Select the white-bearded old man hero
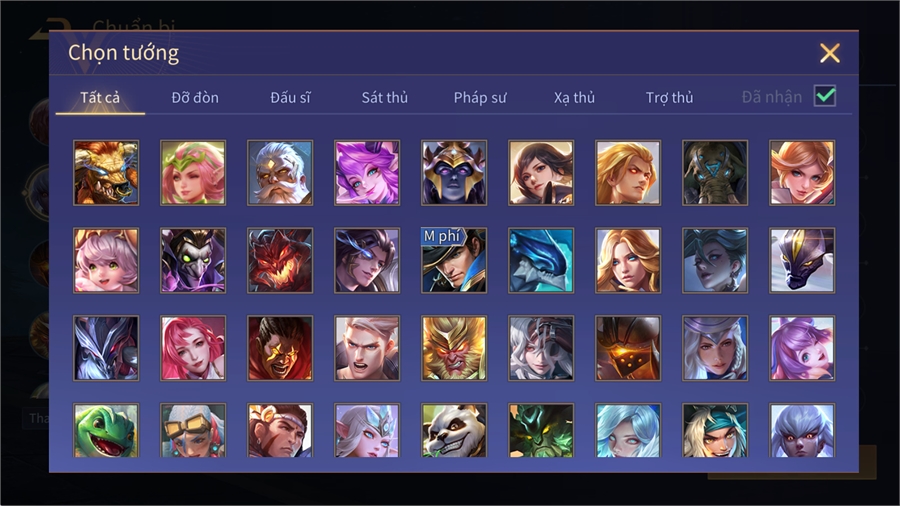This screenshot has height=506, width=900. point(280,173)
